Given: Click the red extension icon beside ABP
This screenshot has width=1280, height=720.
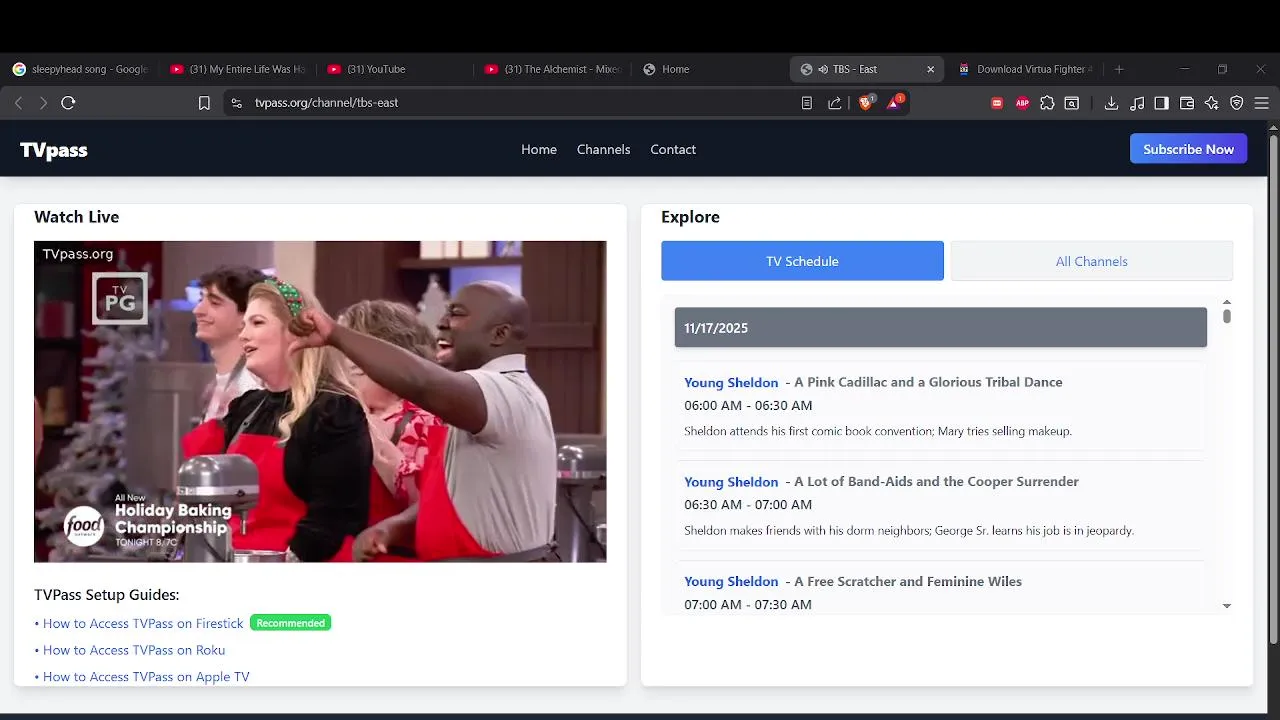Looking at the screenshot, I should [x=997, y=103].
